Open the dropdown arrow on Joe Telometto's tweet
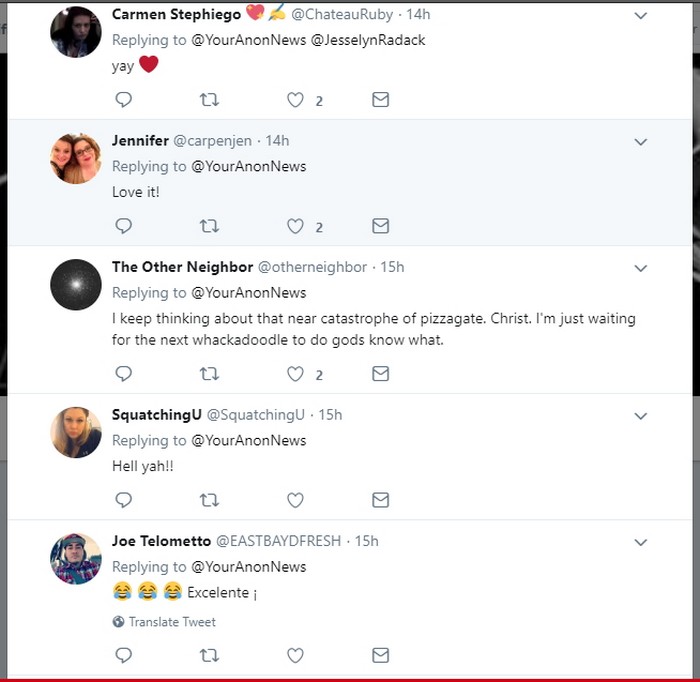The image size is (700, 682). pos(641,542)
